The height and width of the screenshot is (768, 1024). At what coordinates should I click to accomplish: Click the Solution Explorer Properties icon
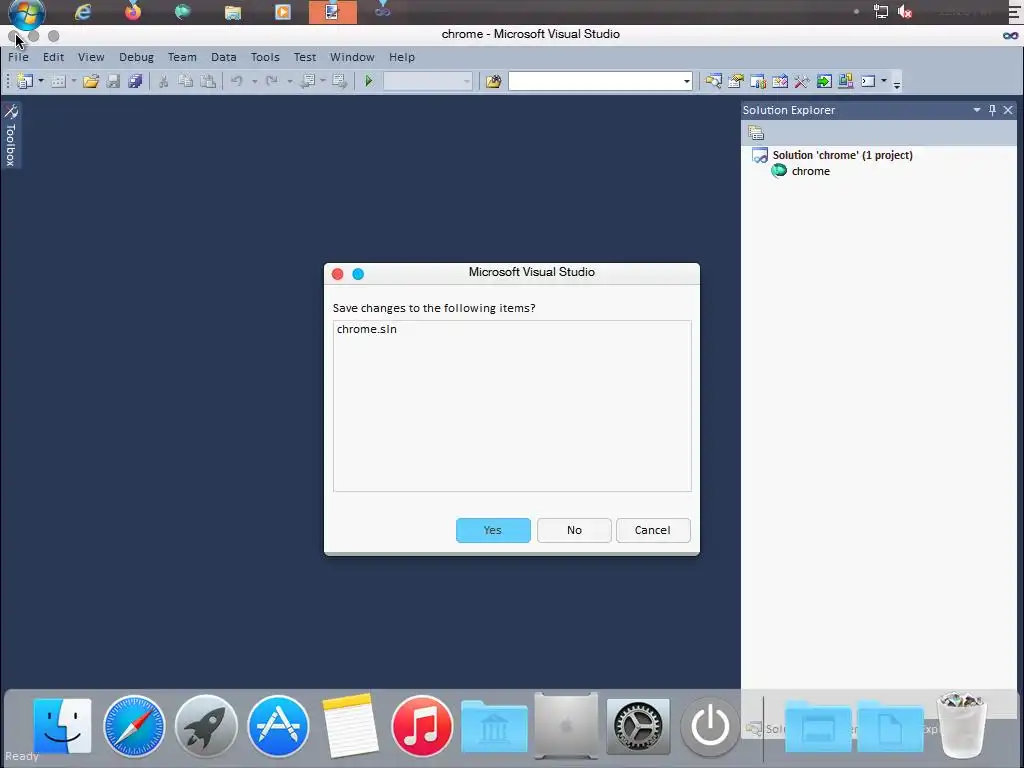tap(756, 133)
